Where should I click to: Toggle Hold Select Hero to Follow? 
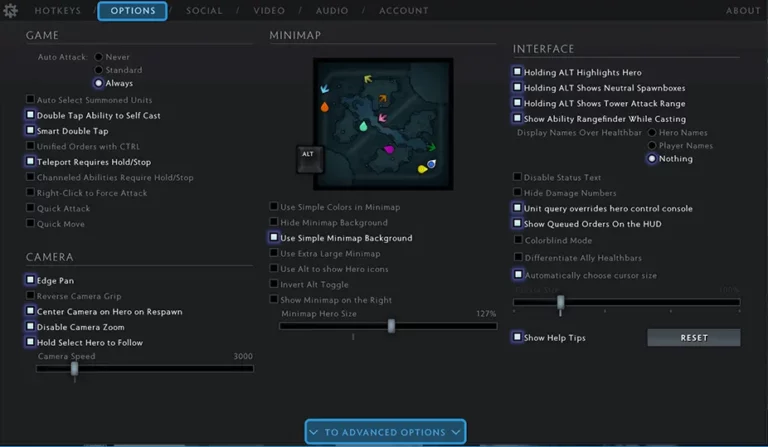tap(30, 342)
